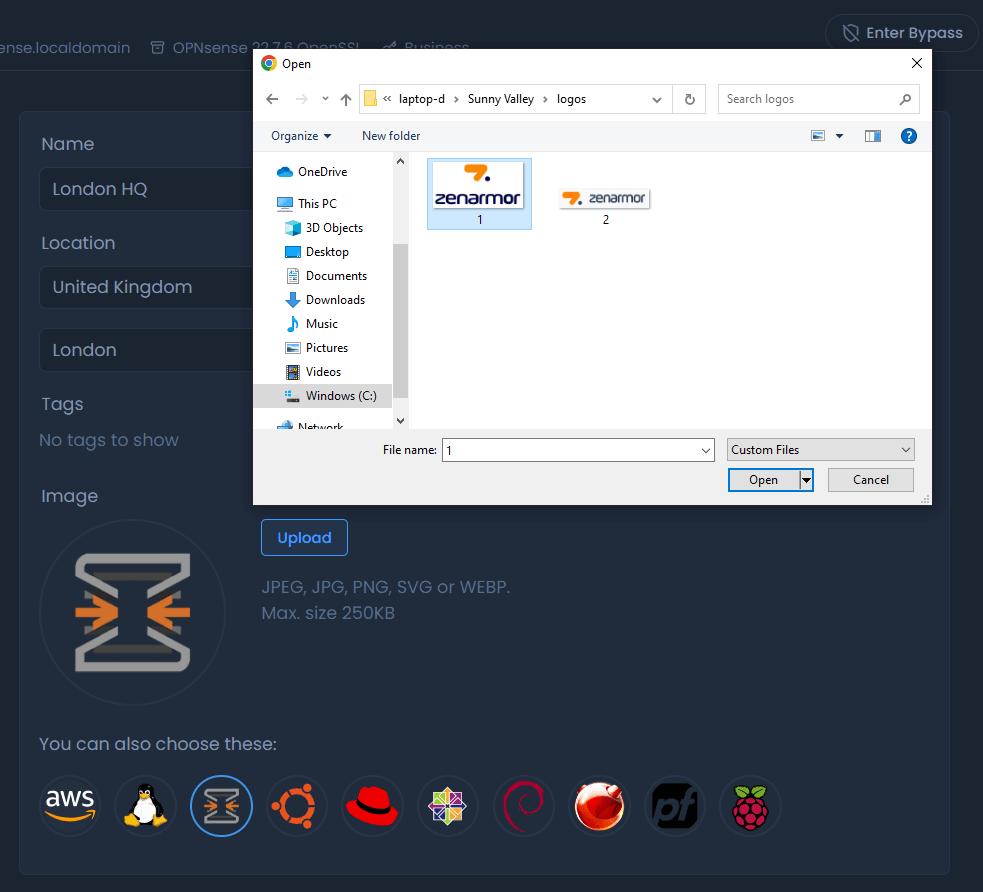Screen dimensions: 983x892
Task: Click the Upload button
Action: pyautogui.click(x=304, y=538)
